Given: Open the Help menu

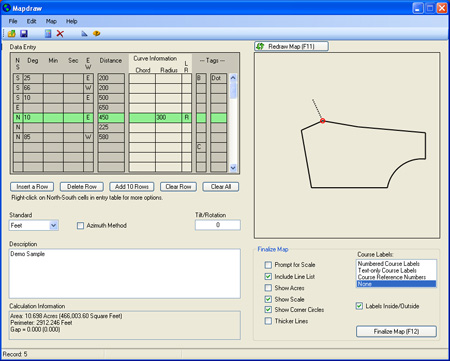Looking at the screenshot, I should 71,21.
